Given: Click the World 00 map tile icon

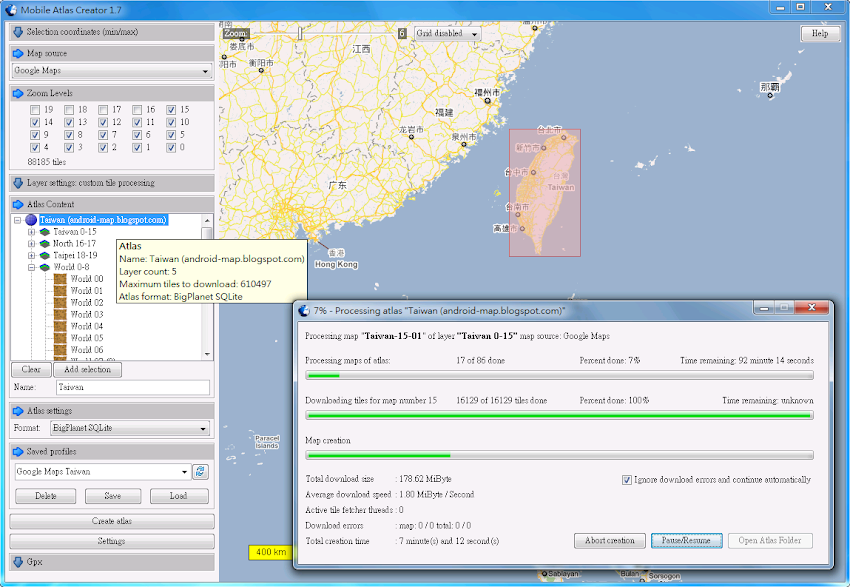Looking at the screenshot, I should [60, 279].
